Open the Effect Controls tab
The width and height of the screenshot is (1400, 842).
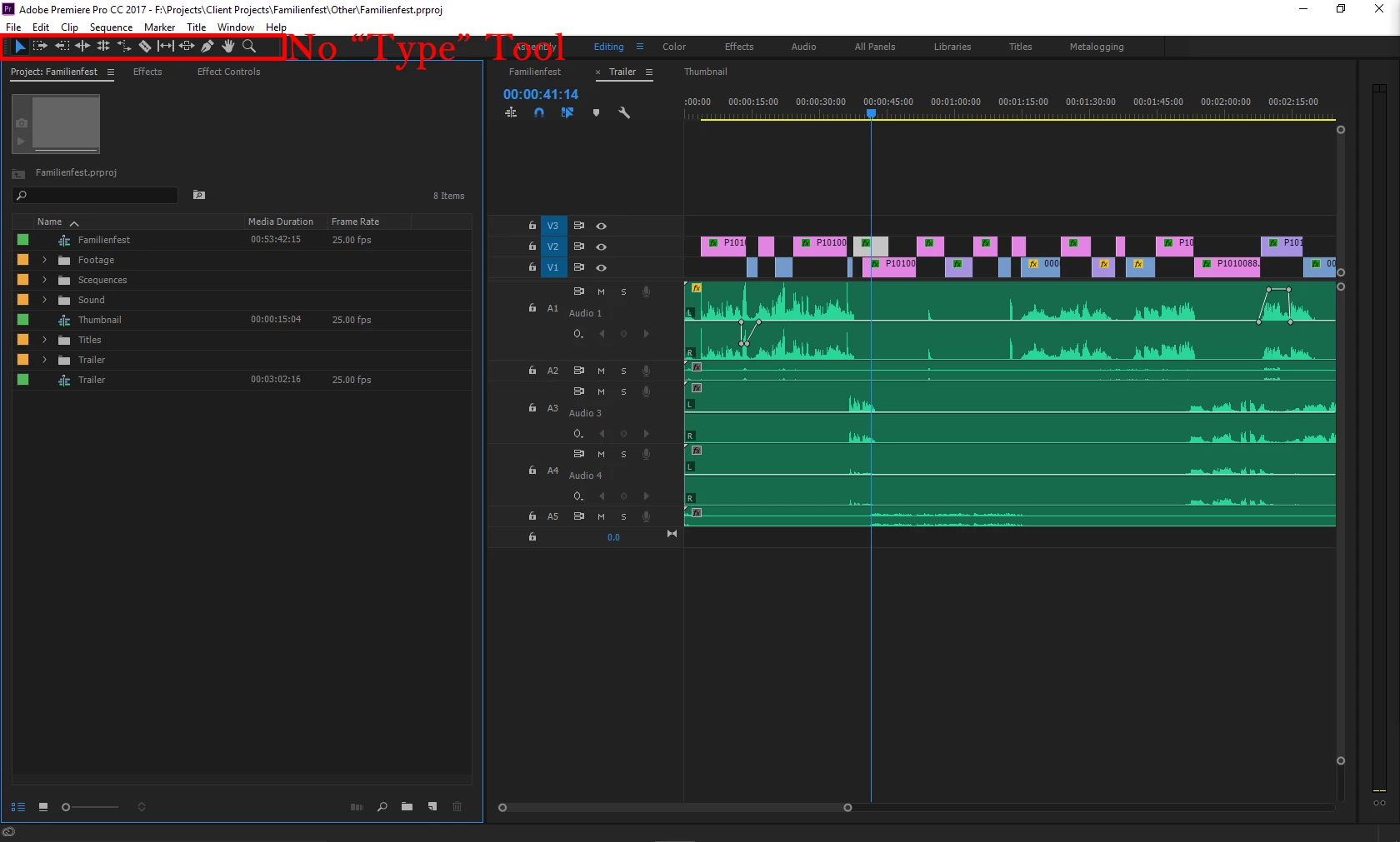point(228,72)
